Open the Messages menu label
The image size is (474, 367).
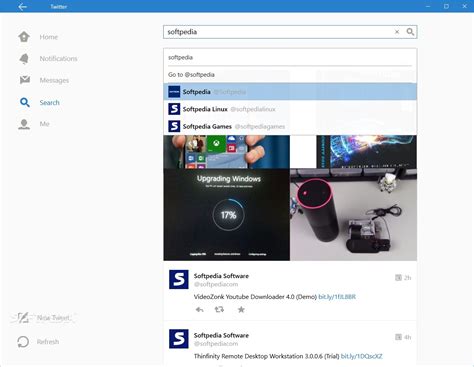[x=54, y=80]
